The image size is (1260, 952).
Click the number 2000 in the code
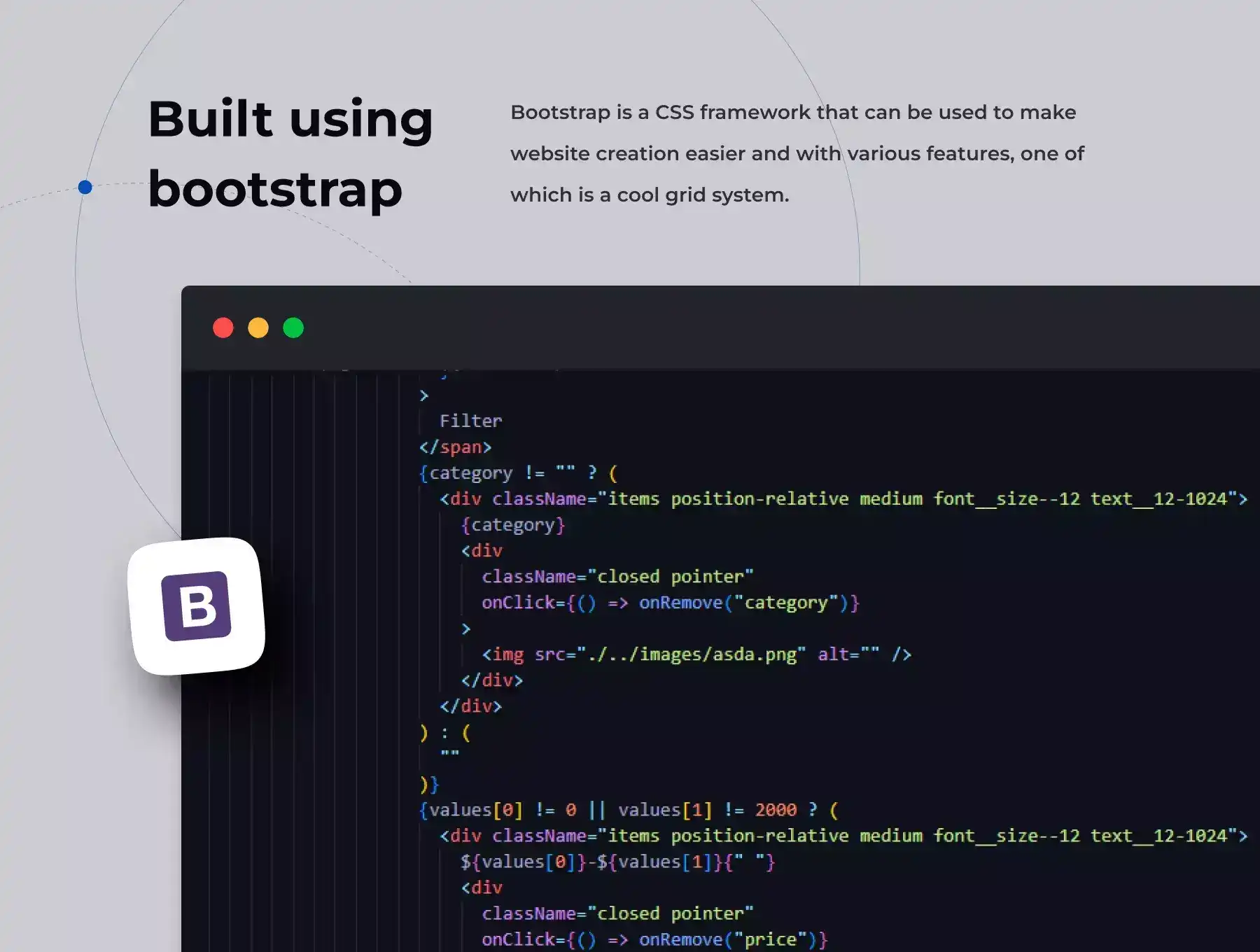point(776,810)
